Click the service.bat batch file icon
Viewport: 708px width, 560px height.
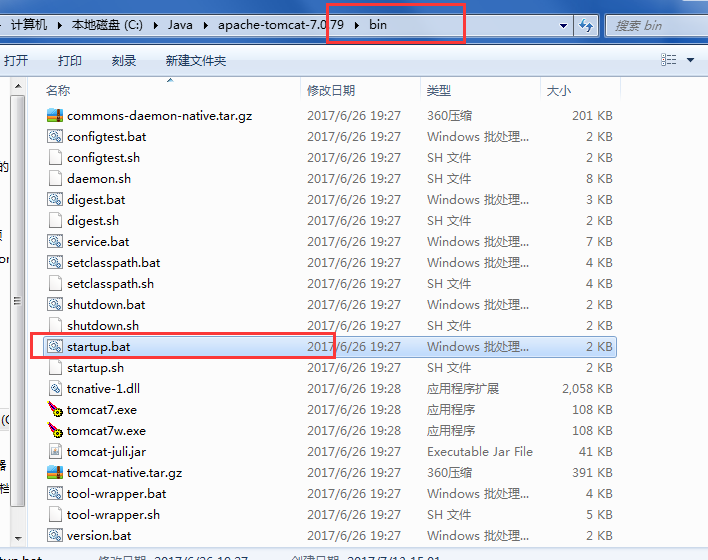(55, 242)
